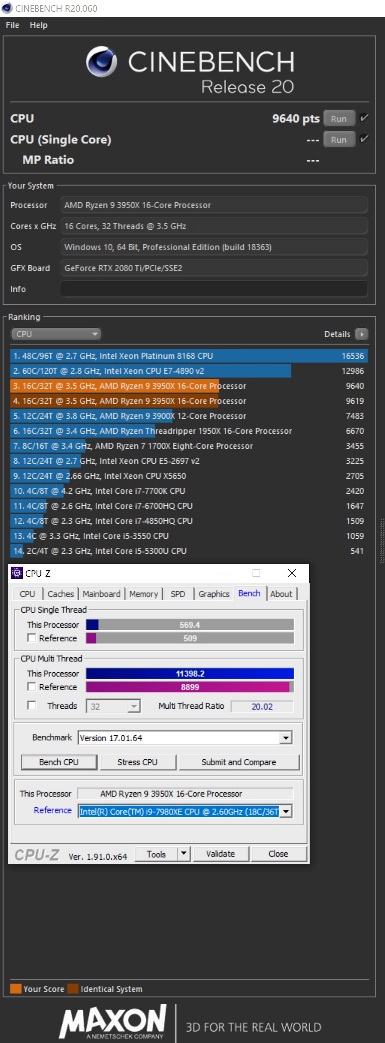Run the CPU Single Core benchmark
Viewport: 385px width, 1043px height.
339,140
